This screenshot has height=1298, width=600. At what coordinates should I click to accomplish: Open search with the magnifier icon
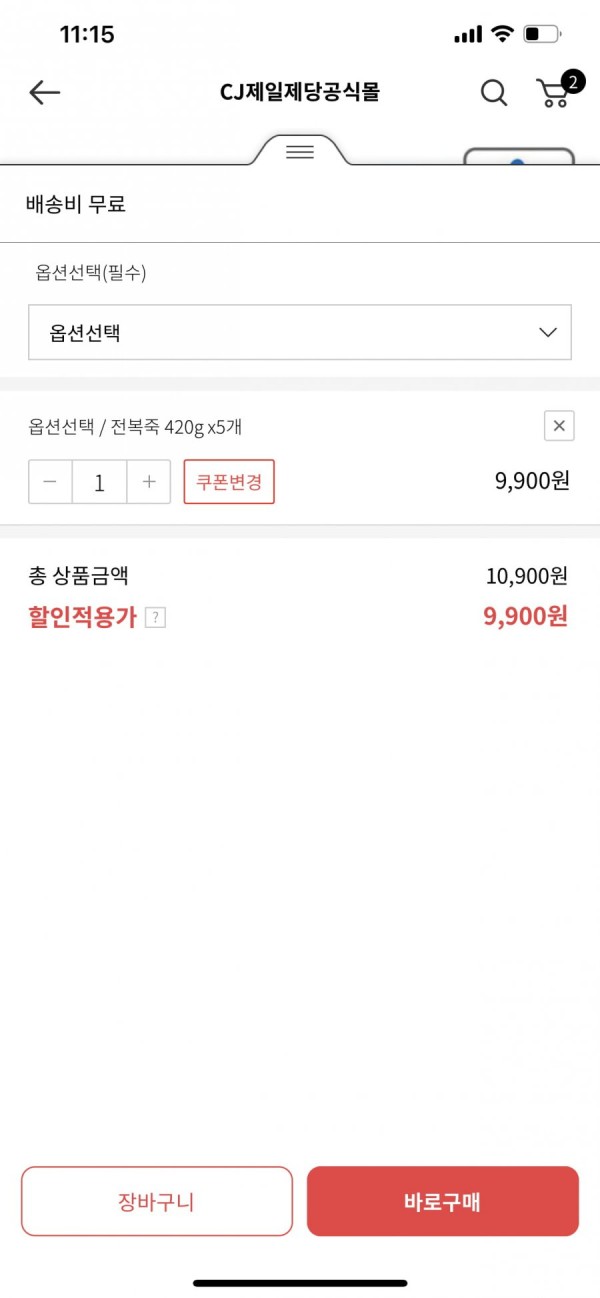coord(494,93)
